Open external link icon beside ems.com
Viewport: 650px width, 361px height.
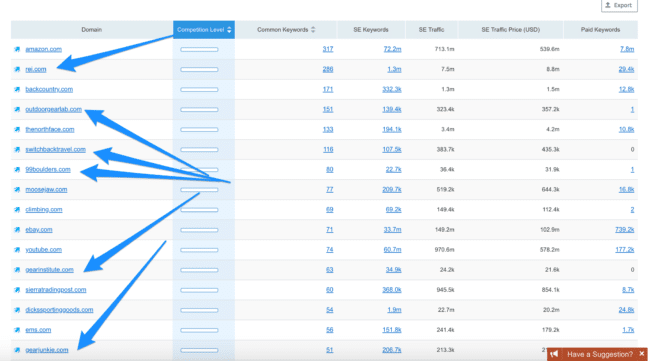(17, 330)
